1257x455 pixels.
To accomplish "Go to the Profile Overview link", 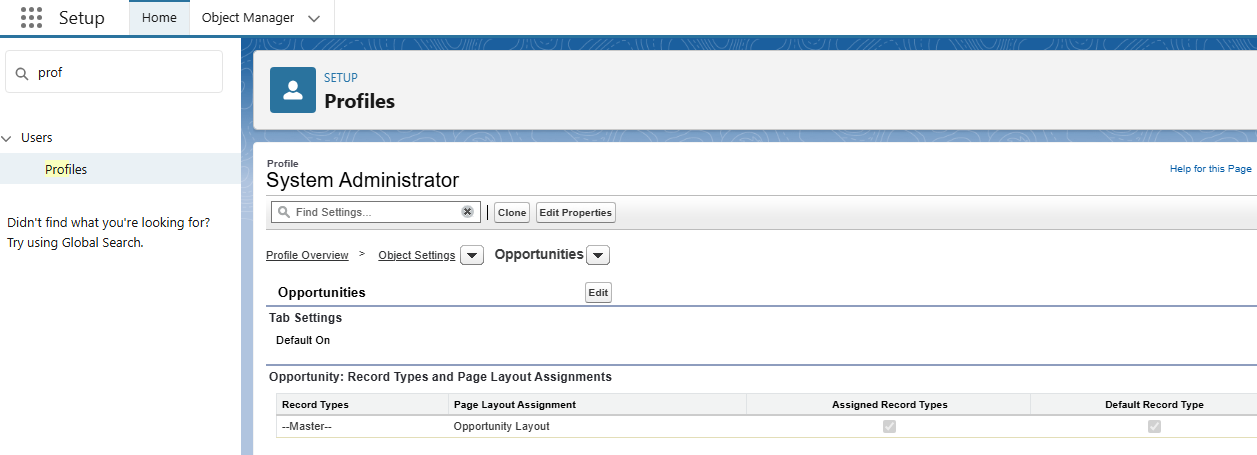I will click(x=307, y=255).
